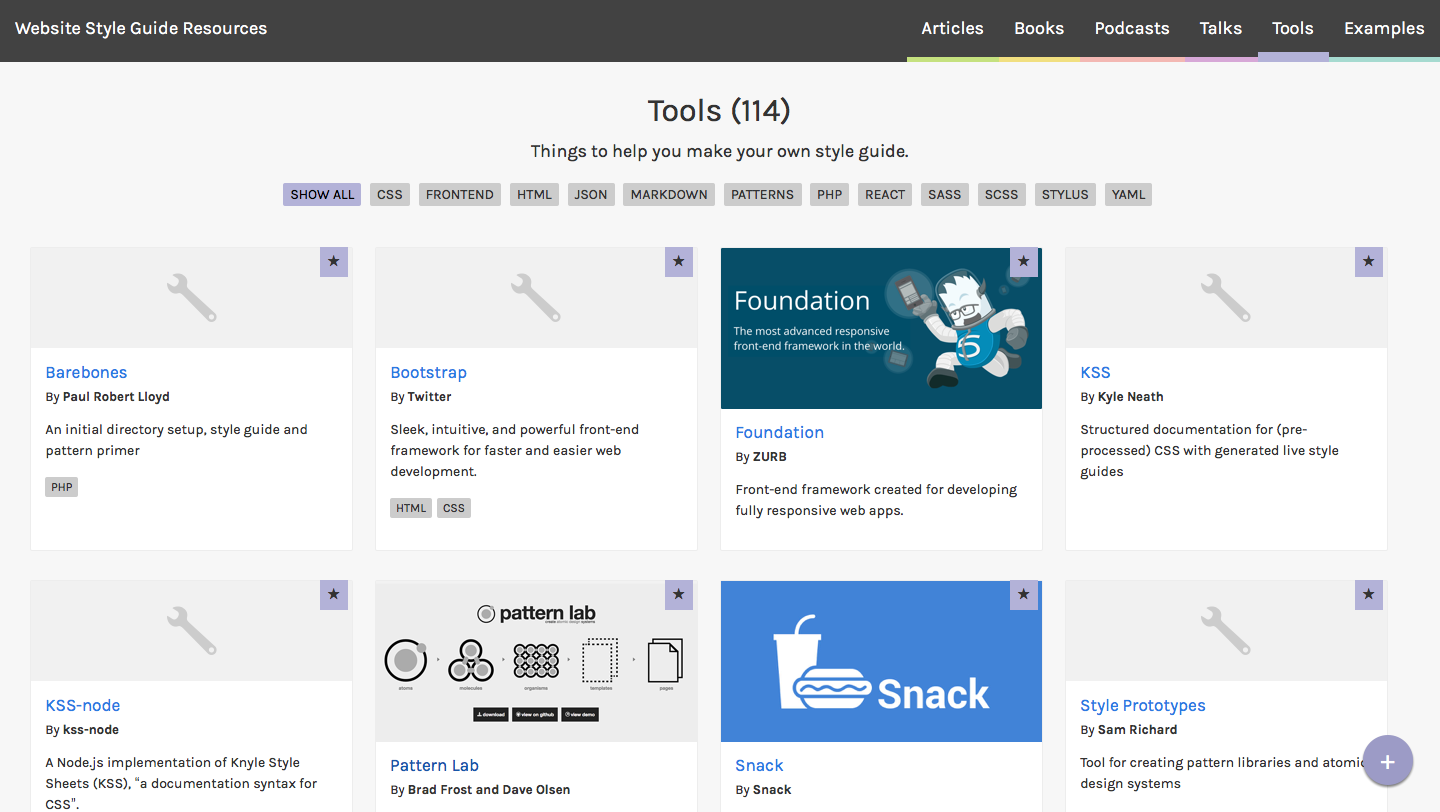Screen dimensions: 1440x812
Task: Filter tools by STYLUS
Action: [1065, 194]
